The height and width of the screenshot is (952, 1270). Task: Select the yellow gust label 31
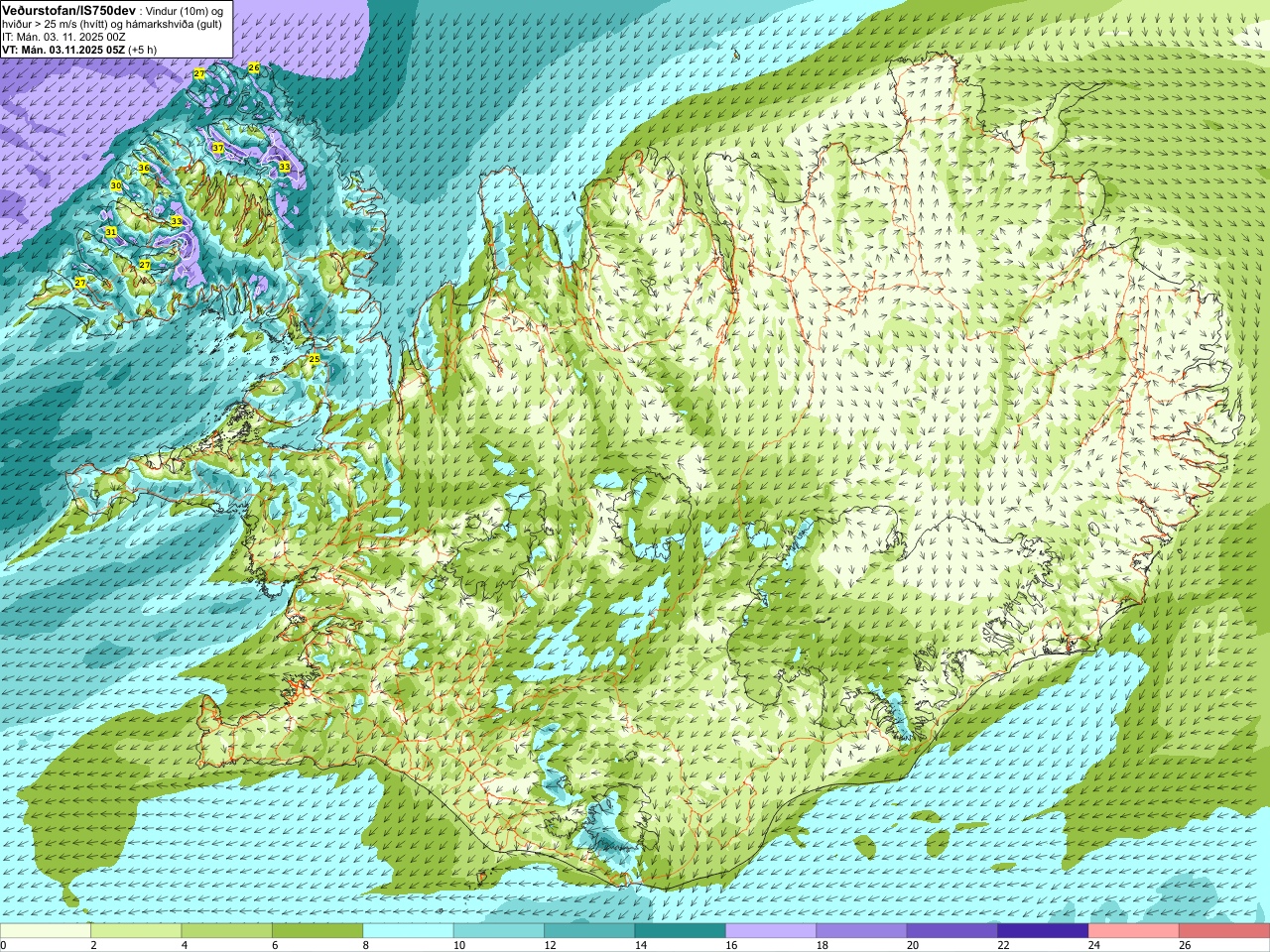[x=111, y=232]
